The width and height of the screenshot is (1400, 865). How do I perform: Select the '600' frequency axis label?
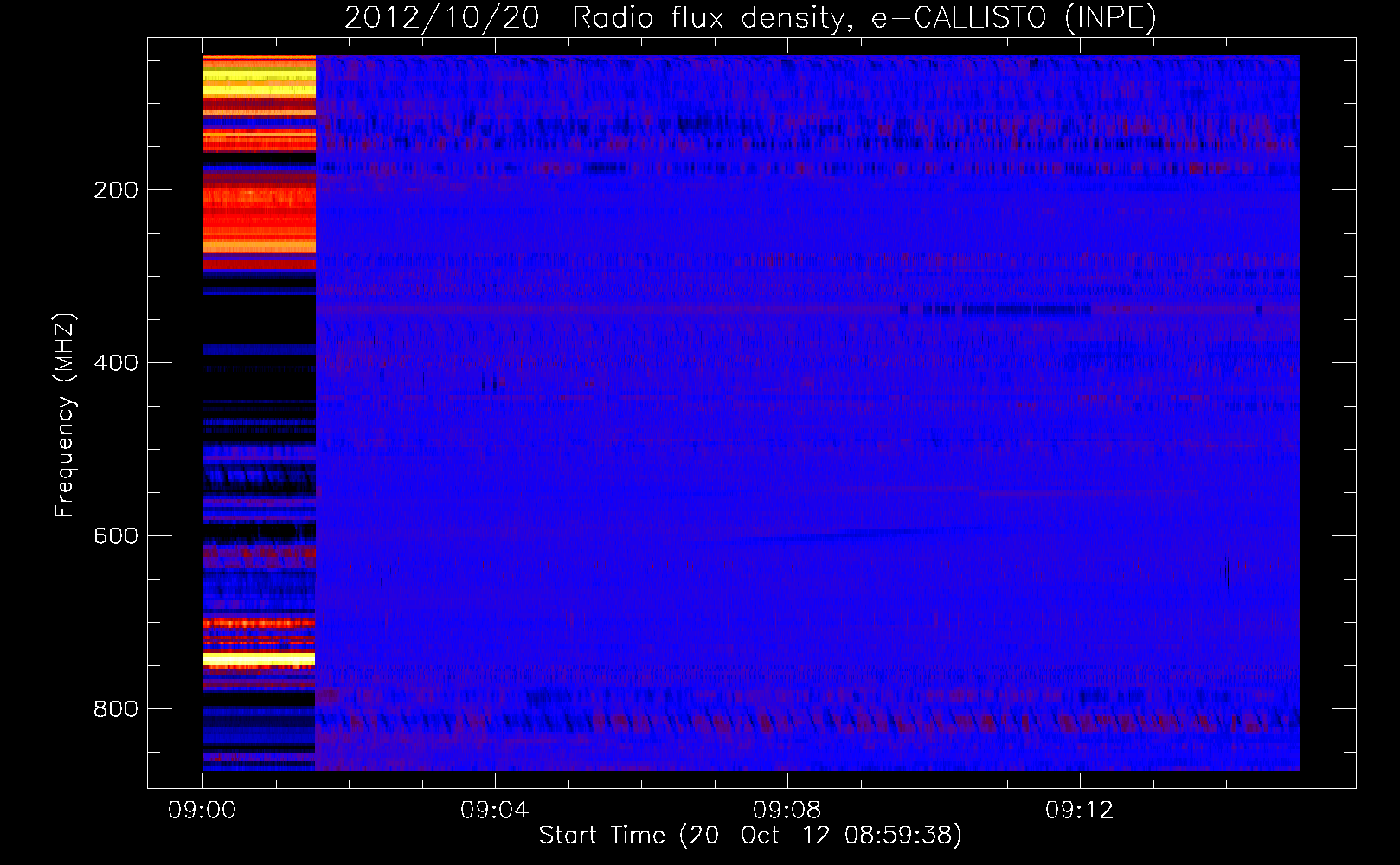click(x=116, y=536)
